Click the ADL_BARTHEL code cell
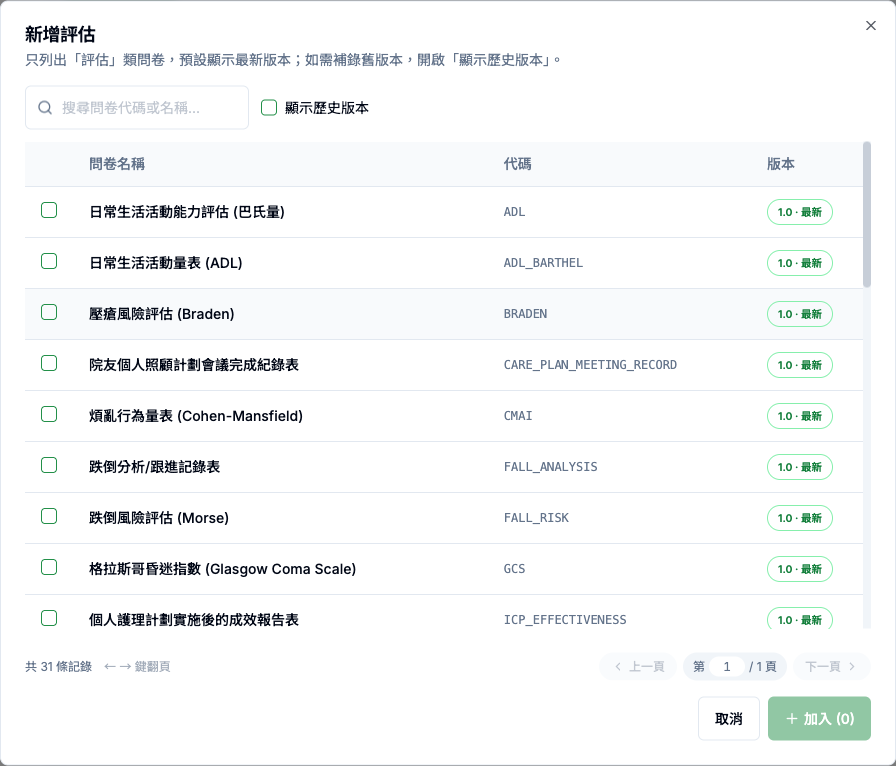Screen dimensions: 896x766 543,263
